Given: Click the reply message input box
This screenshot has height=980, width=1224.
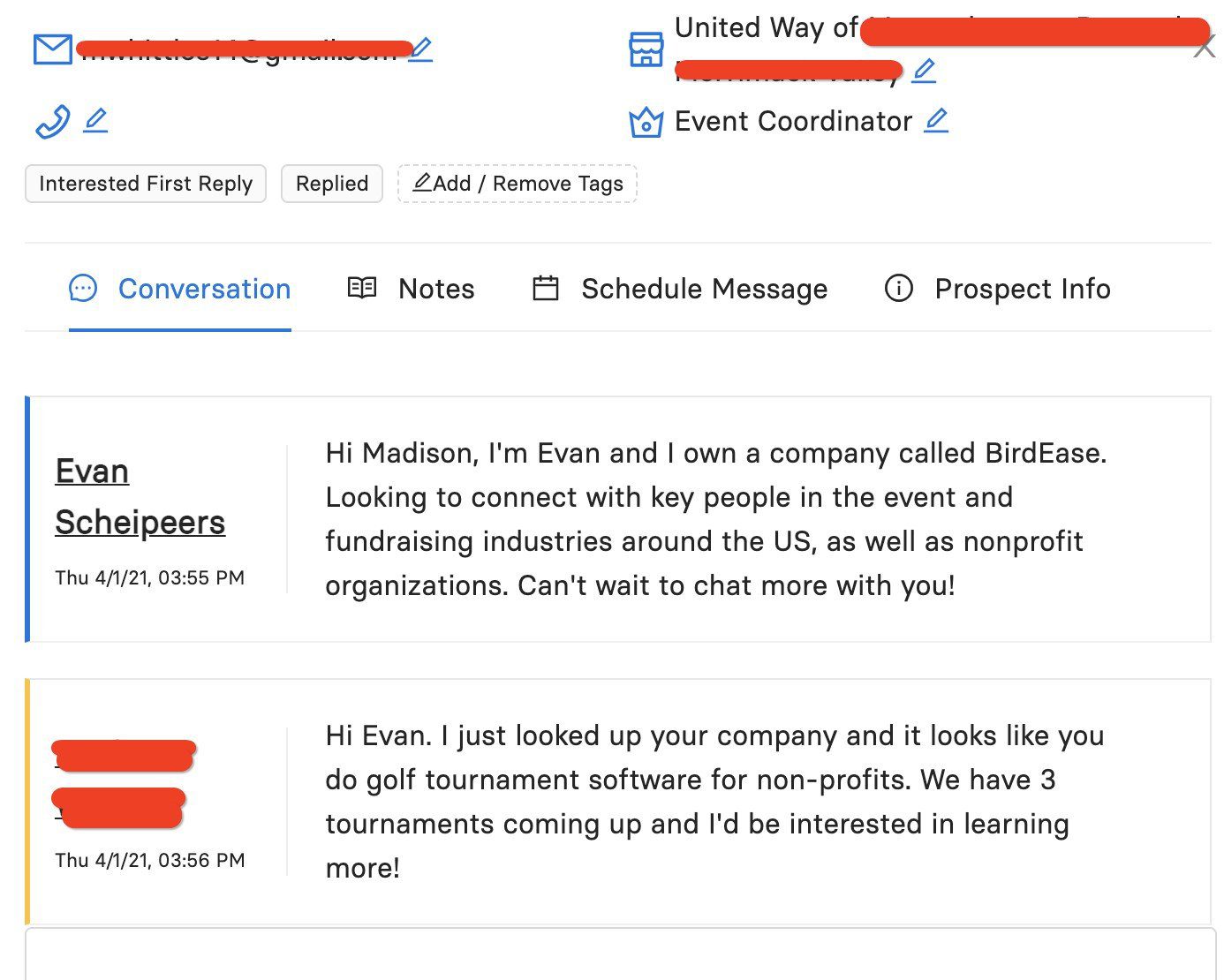Looking at the screenshot, I should [620, 954].
